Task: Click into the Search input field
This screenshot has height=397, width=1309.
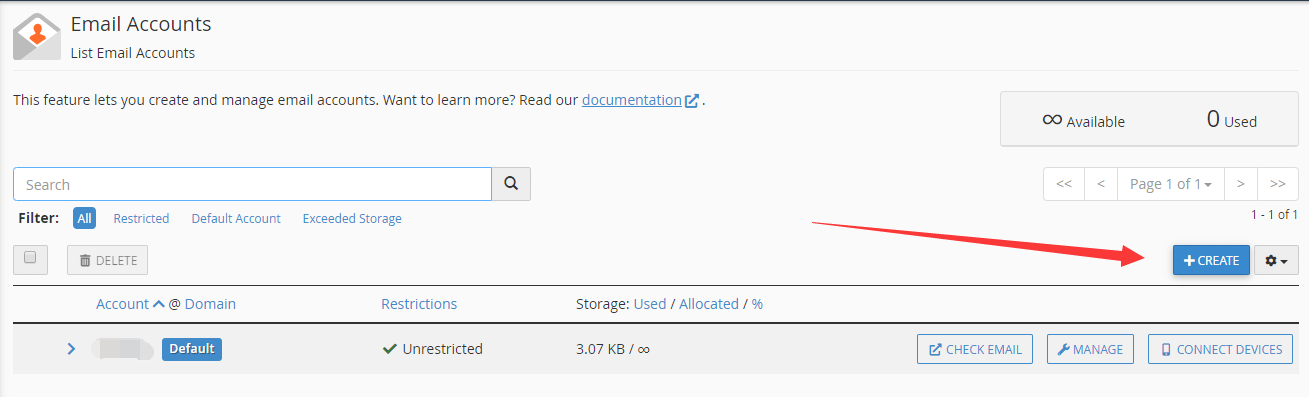Action: point(252,184)
